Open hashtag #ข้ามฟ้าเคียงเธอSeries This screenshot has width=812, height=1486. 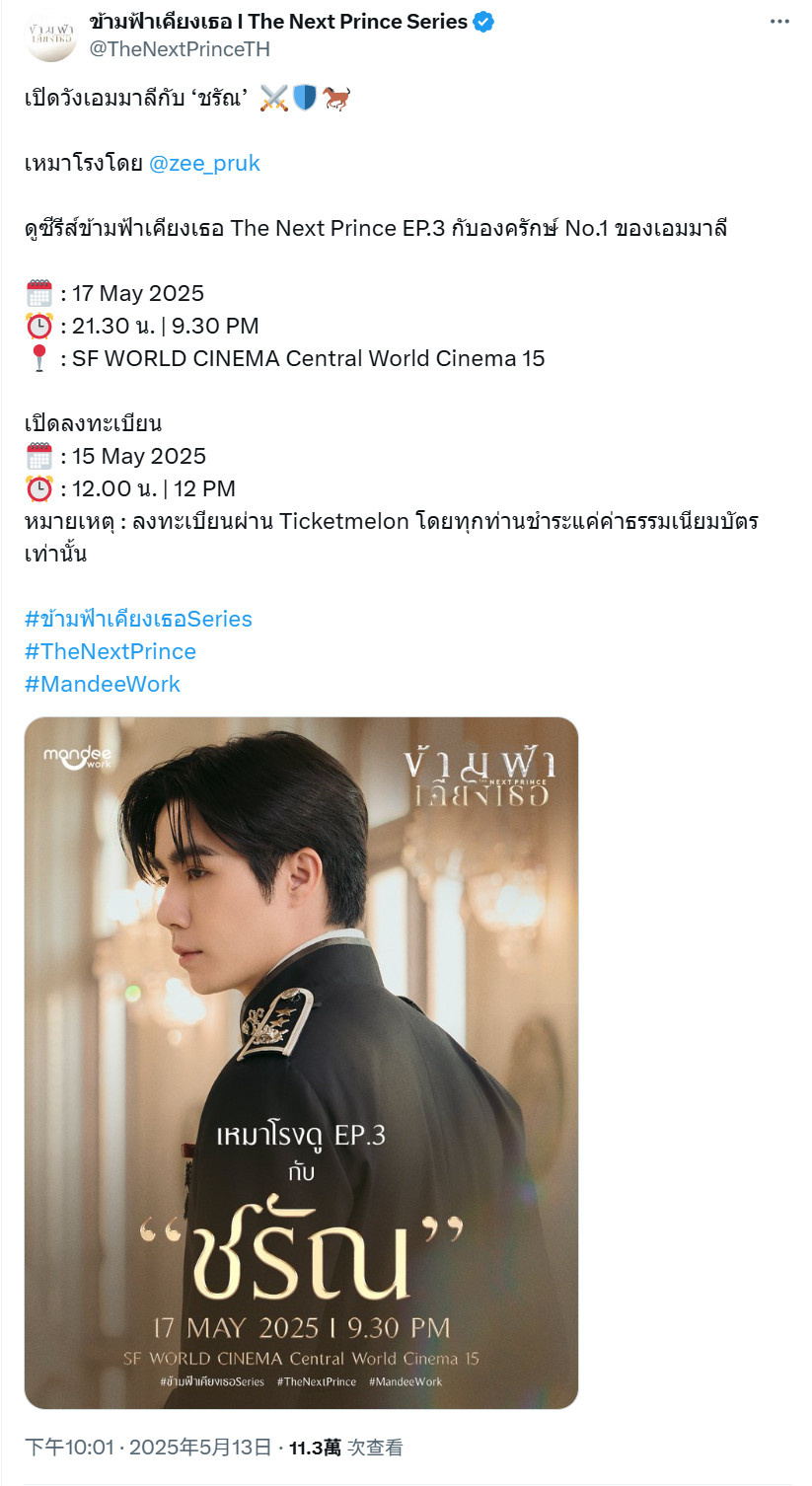[x=138, y=619]
